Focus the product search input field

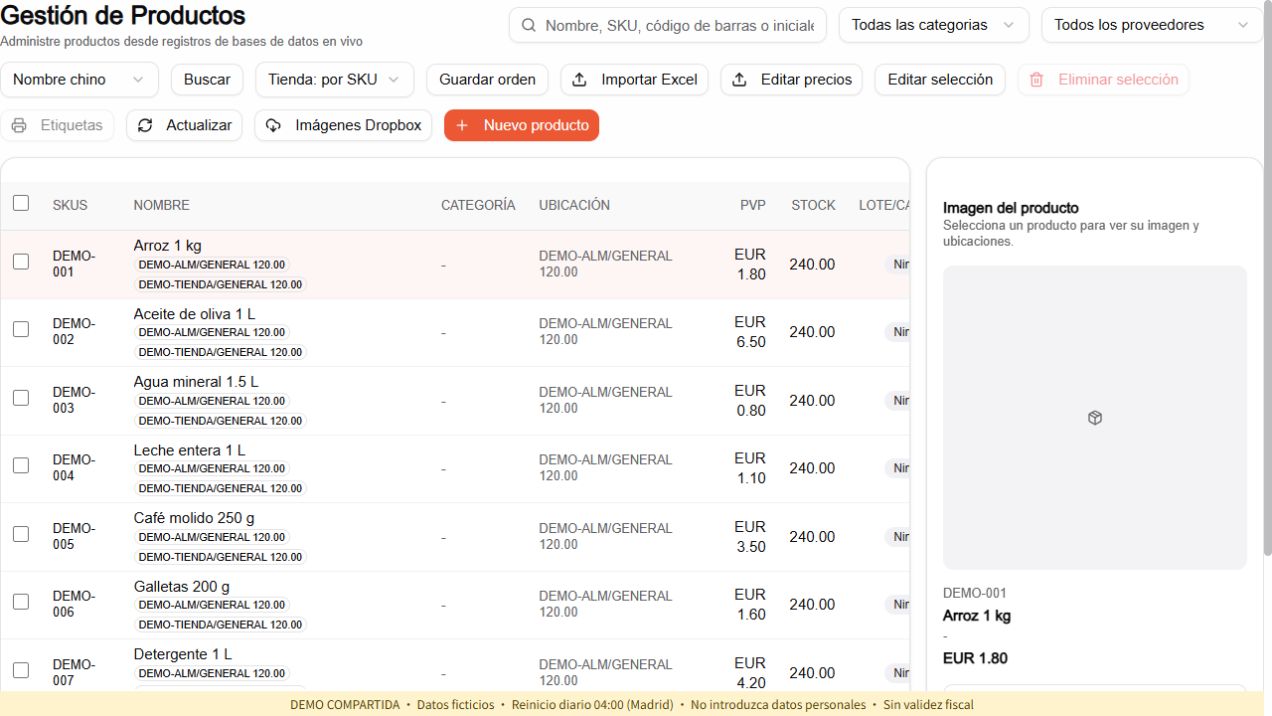[668, 25]
